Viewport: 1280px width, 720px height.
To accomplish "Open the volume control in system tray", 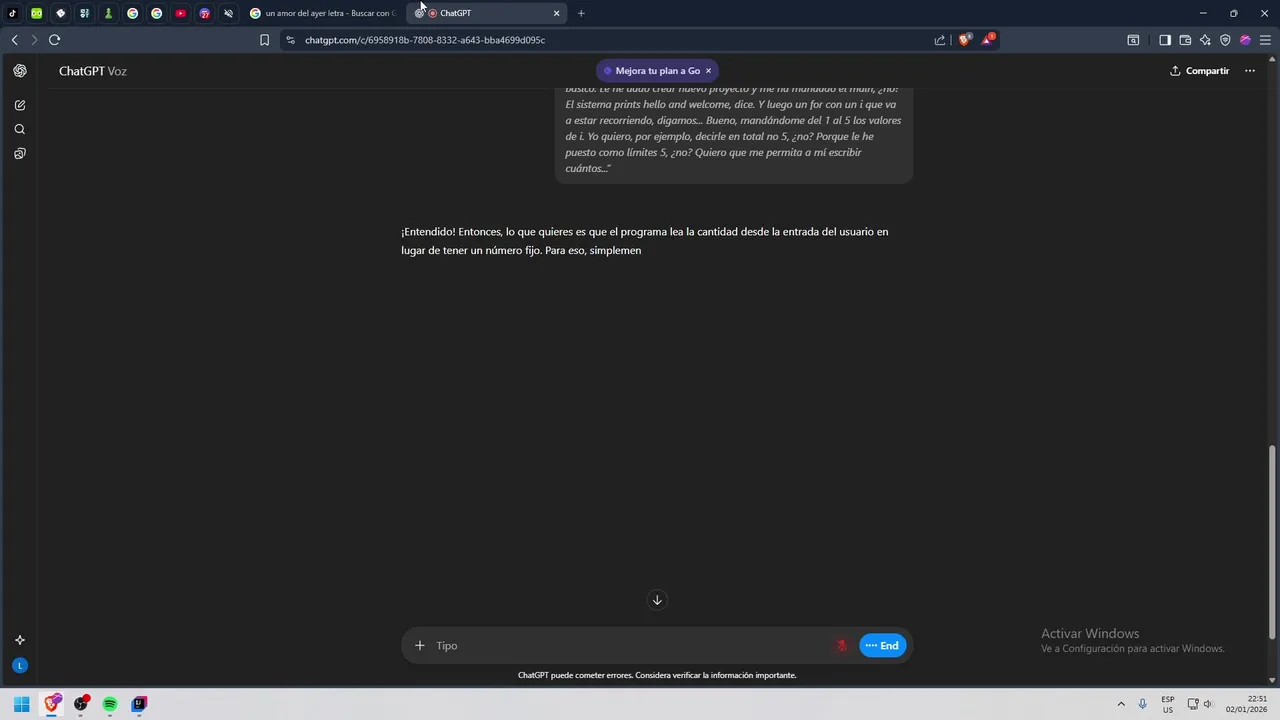I will [x=1208, y=704].
